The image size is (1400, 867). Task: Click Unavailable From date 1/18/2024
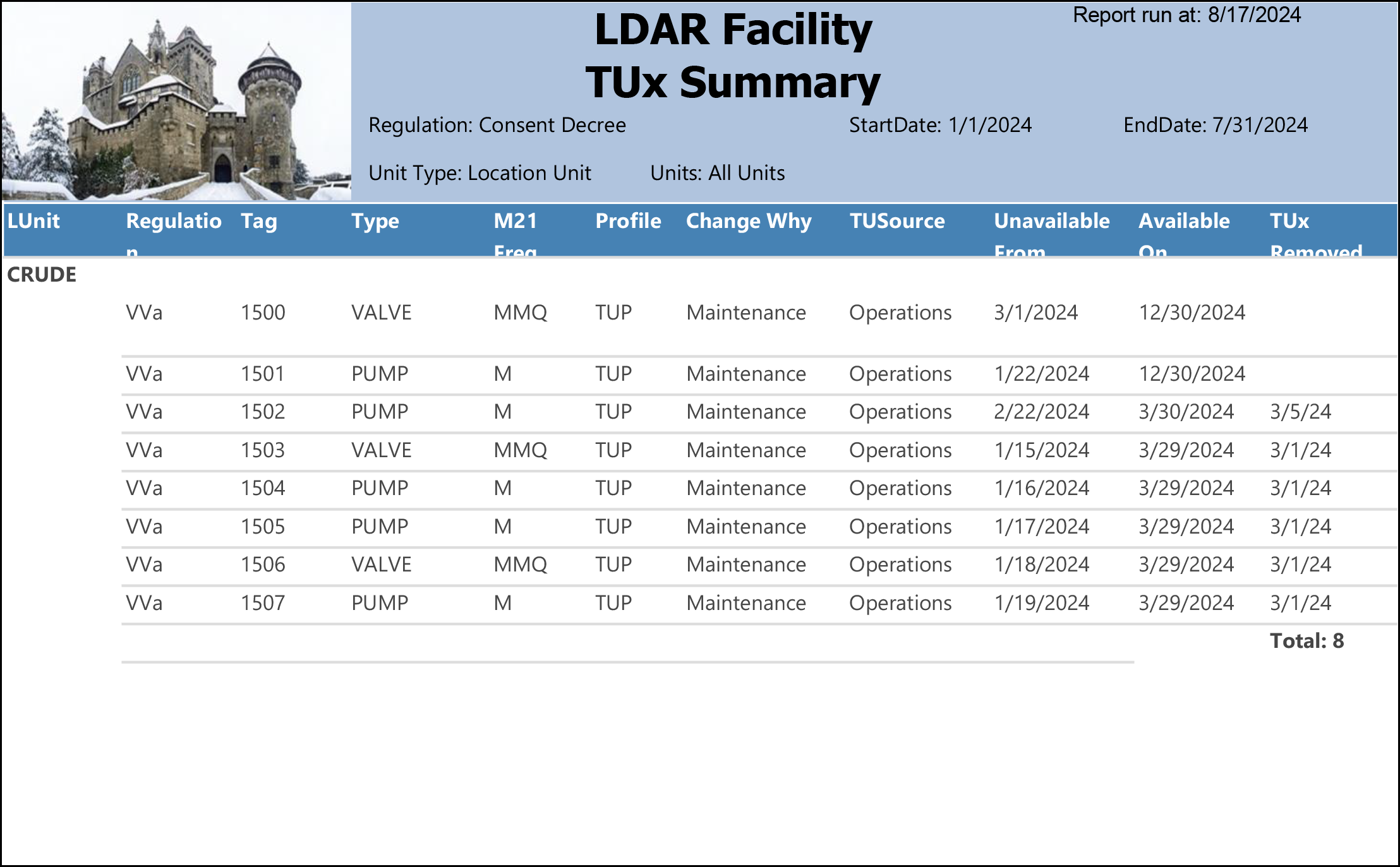(1042, 565)
